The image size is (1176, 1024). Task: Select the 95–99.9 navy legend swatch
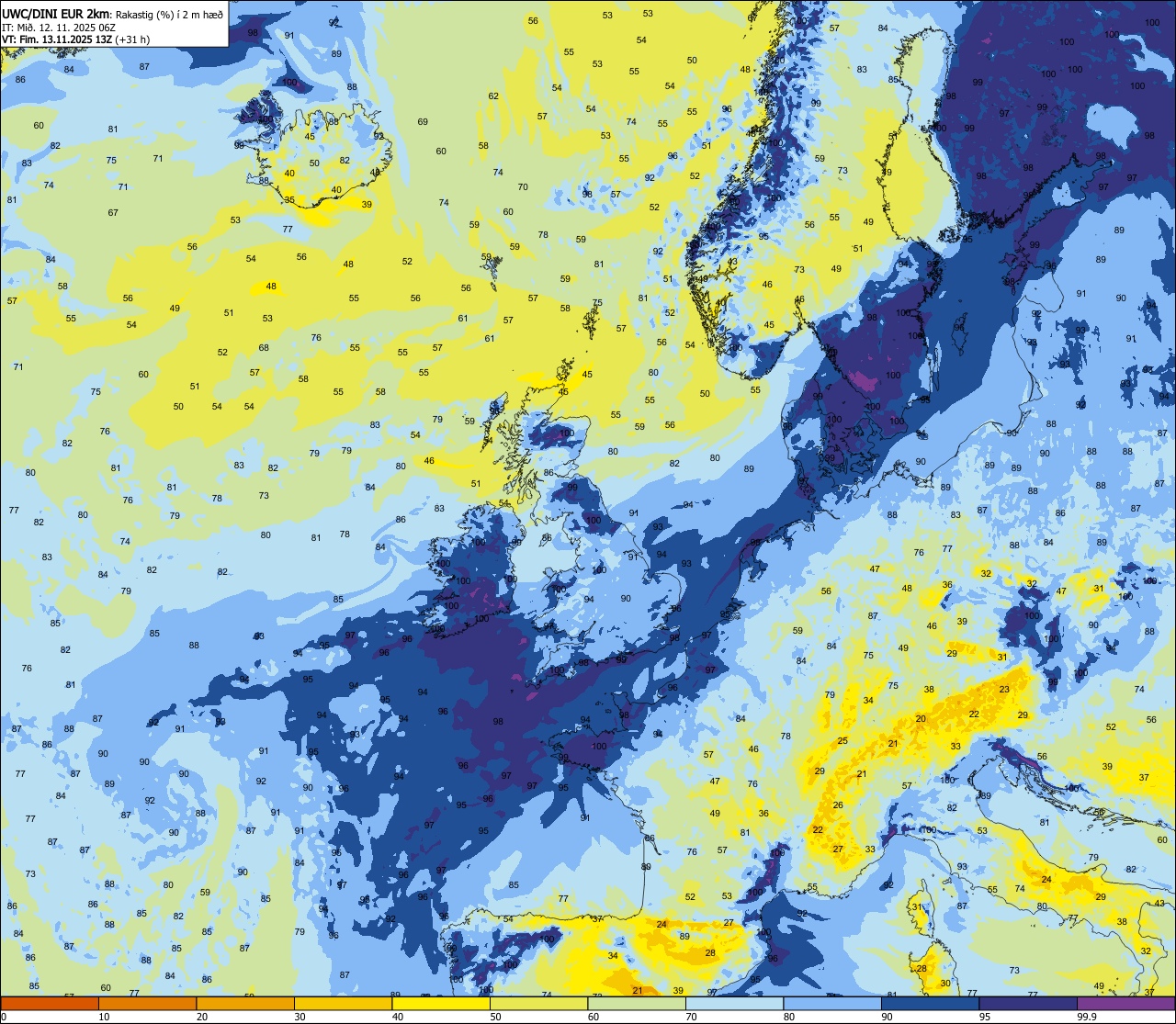1028,1004
